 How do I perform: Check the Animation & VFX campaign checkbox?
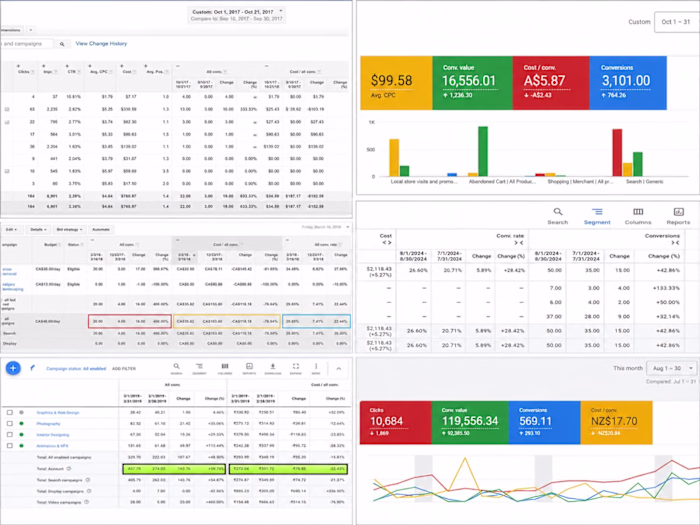(x=10, y=446)
